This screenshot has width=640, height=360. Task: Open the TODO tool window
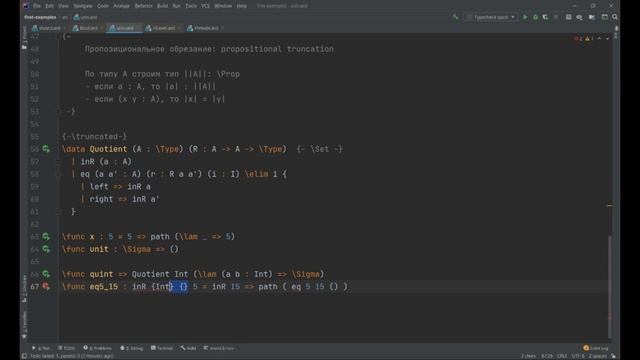tap(67, 348)
